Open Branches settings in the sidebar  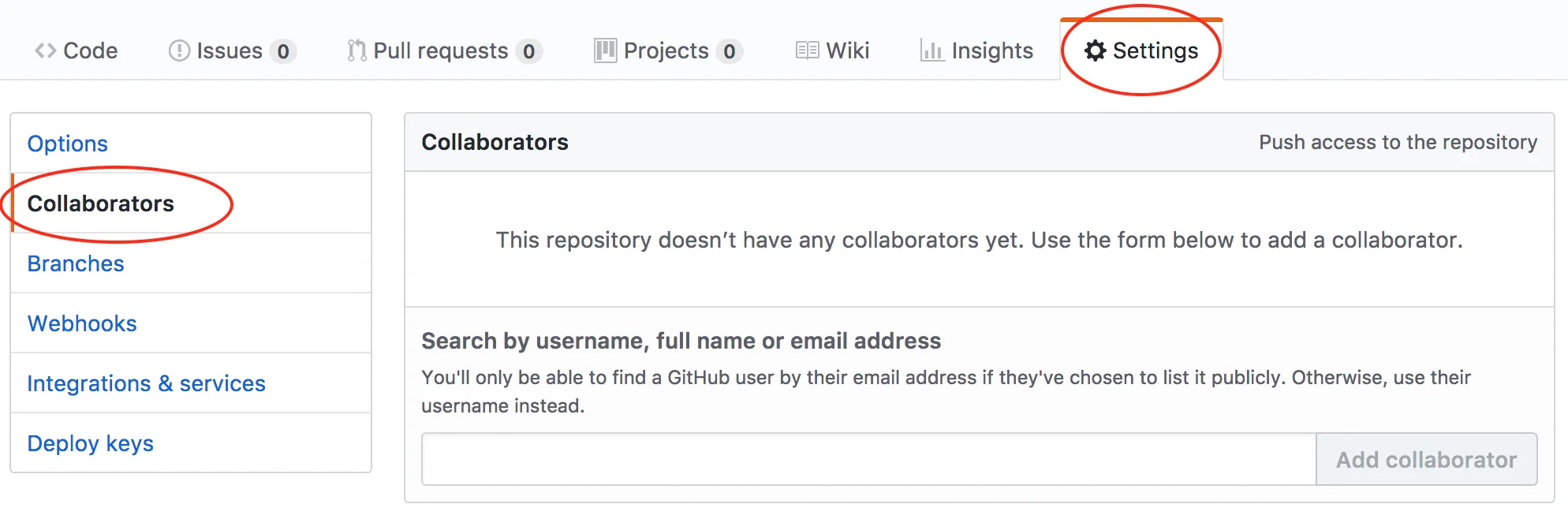click(x=76, y=263)
